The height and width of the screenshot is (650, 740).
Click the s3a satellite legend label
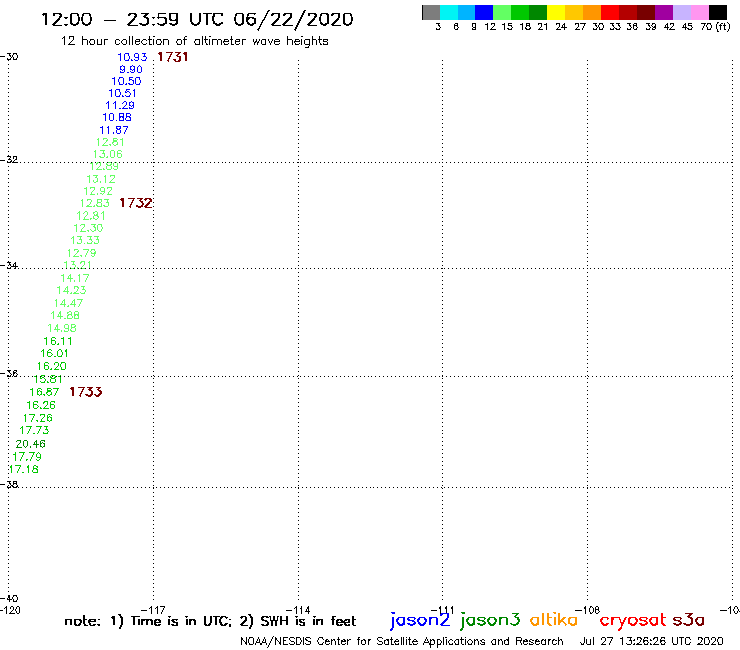tap(689, 620)
